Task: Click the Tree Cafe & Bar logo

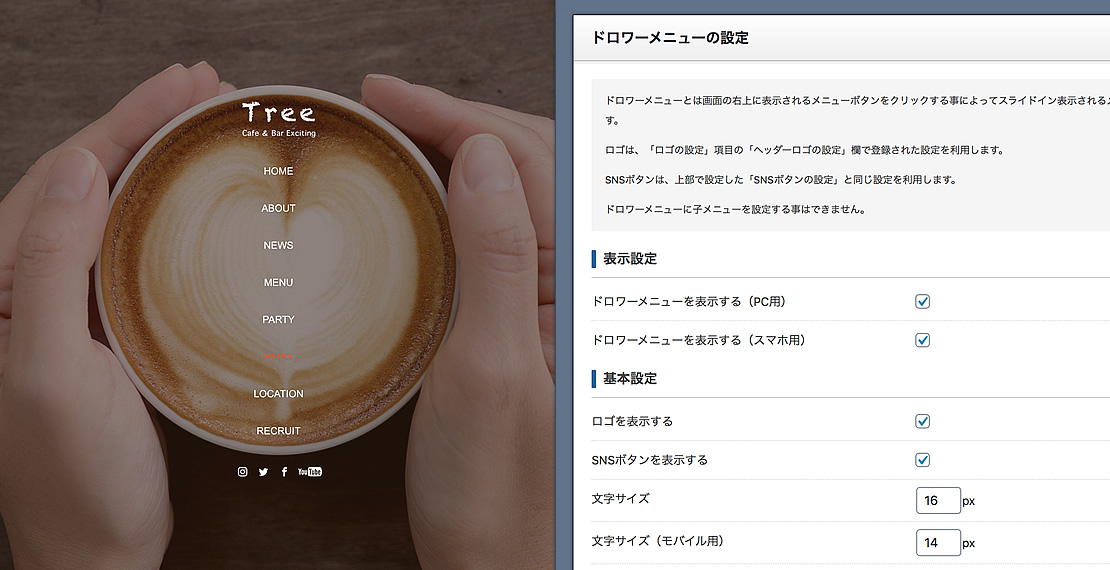Action: [278, 119]
